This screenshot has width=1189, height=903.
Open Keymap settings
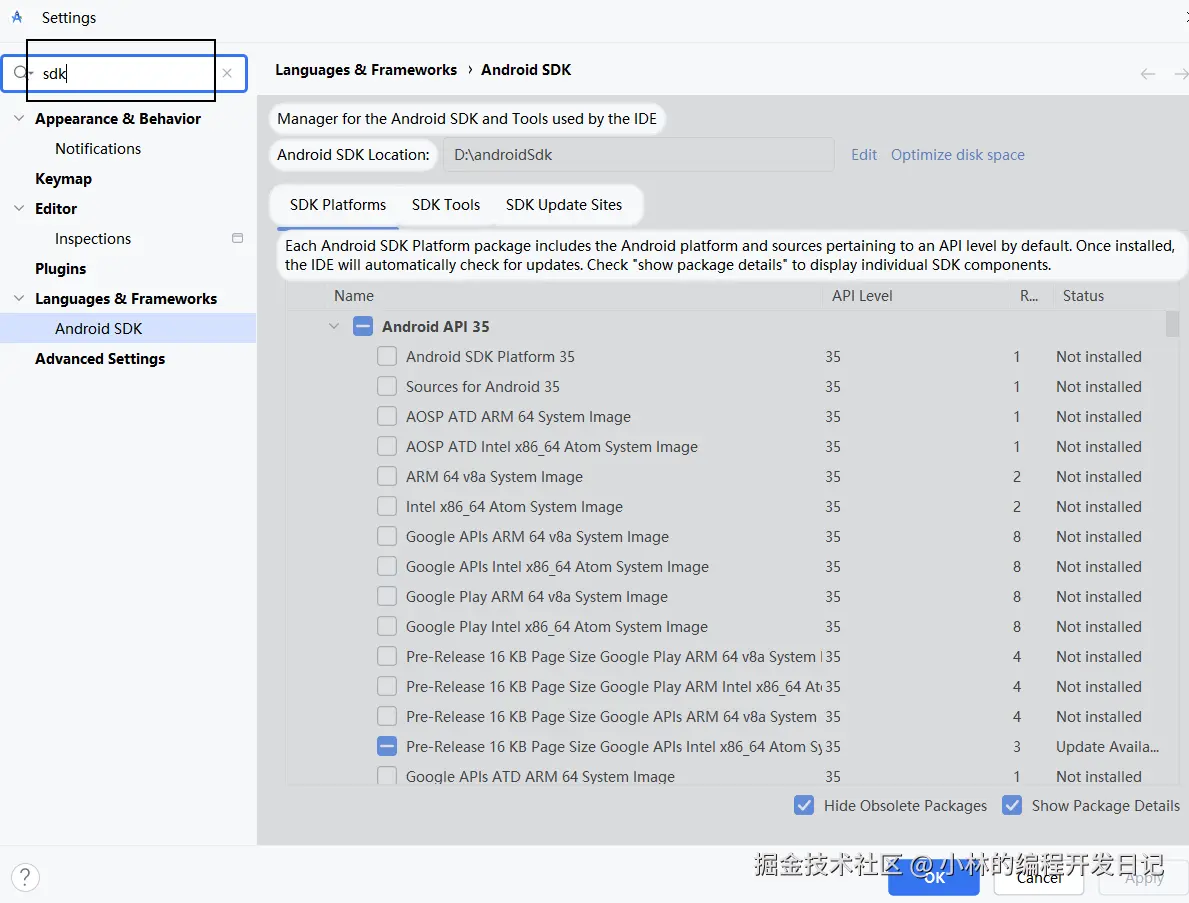64,179
